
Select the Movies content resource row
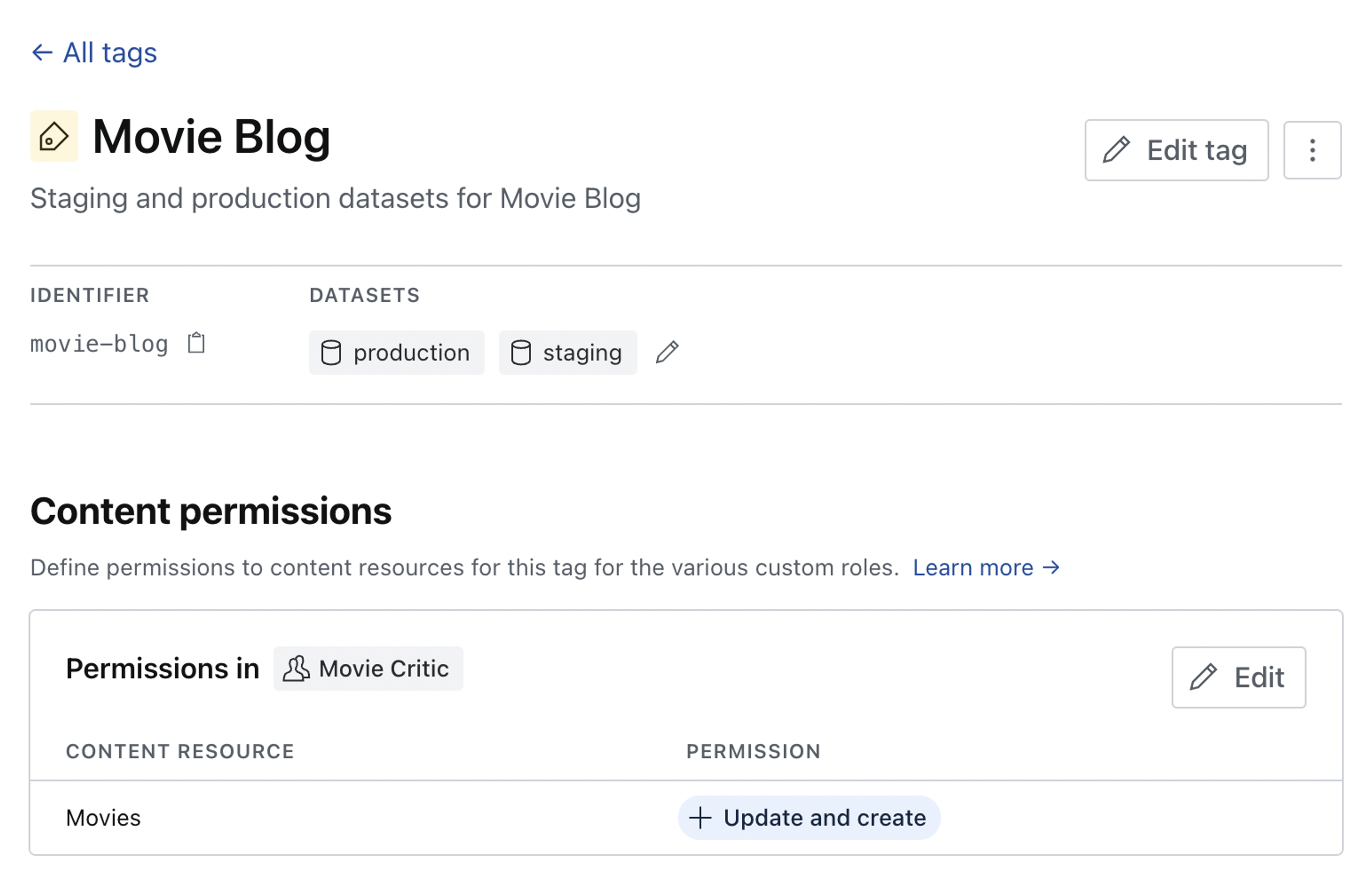tap(103, 818)
